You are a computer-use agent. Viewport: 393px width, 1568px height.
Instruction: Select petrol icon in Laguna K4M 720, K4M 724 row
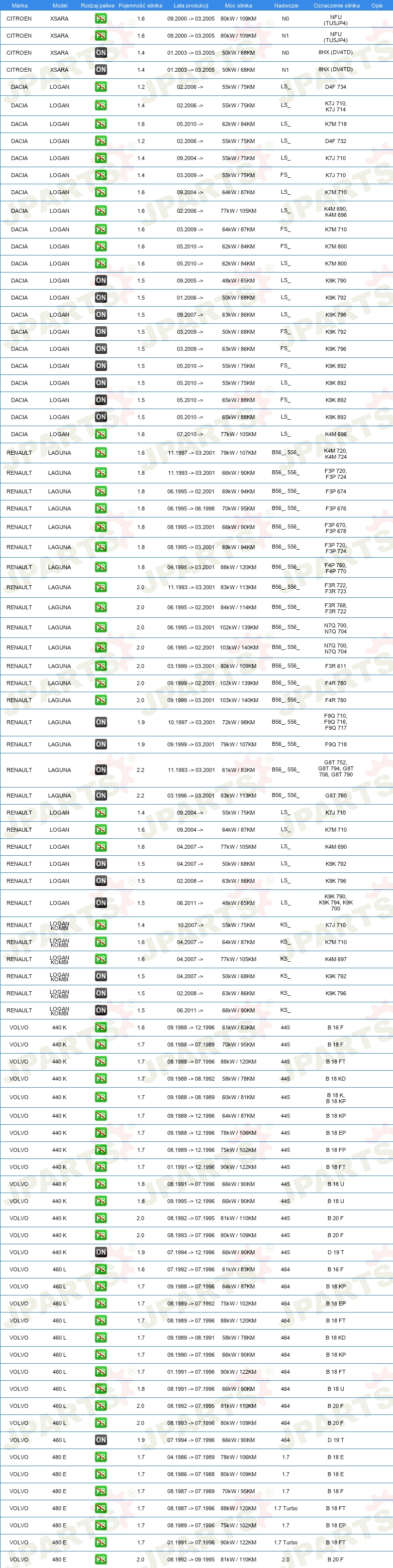pyautogui.click(x=101, y=453)
